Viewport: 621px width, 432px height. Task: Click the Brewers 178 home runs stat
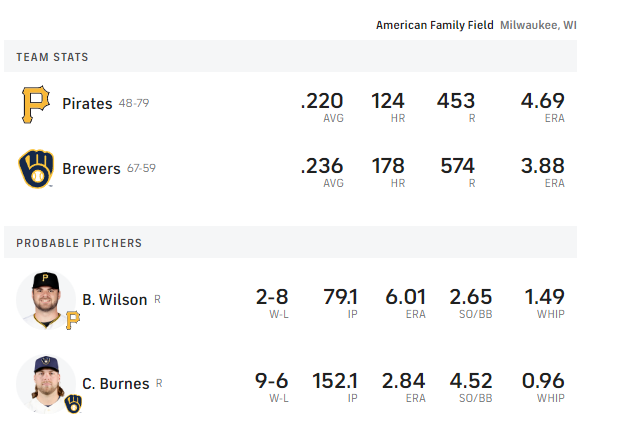pos(387,166)
